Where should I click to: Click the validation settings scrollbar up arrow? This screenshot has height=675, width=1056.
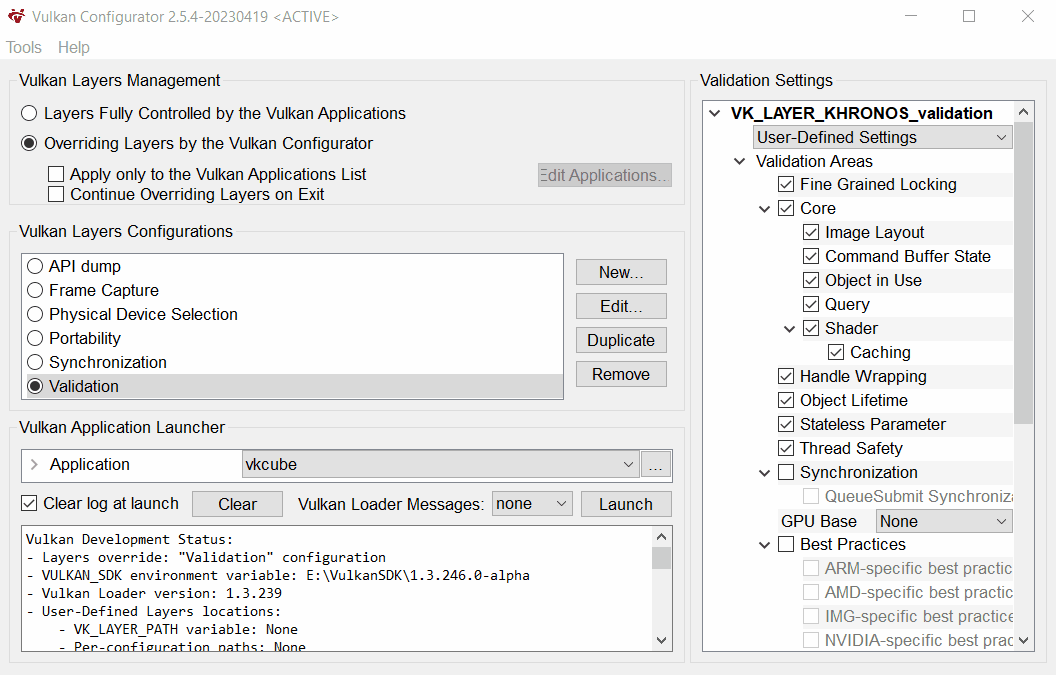[1024, 112]
